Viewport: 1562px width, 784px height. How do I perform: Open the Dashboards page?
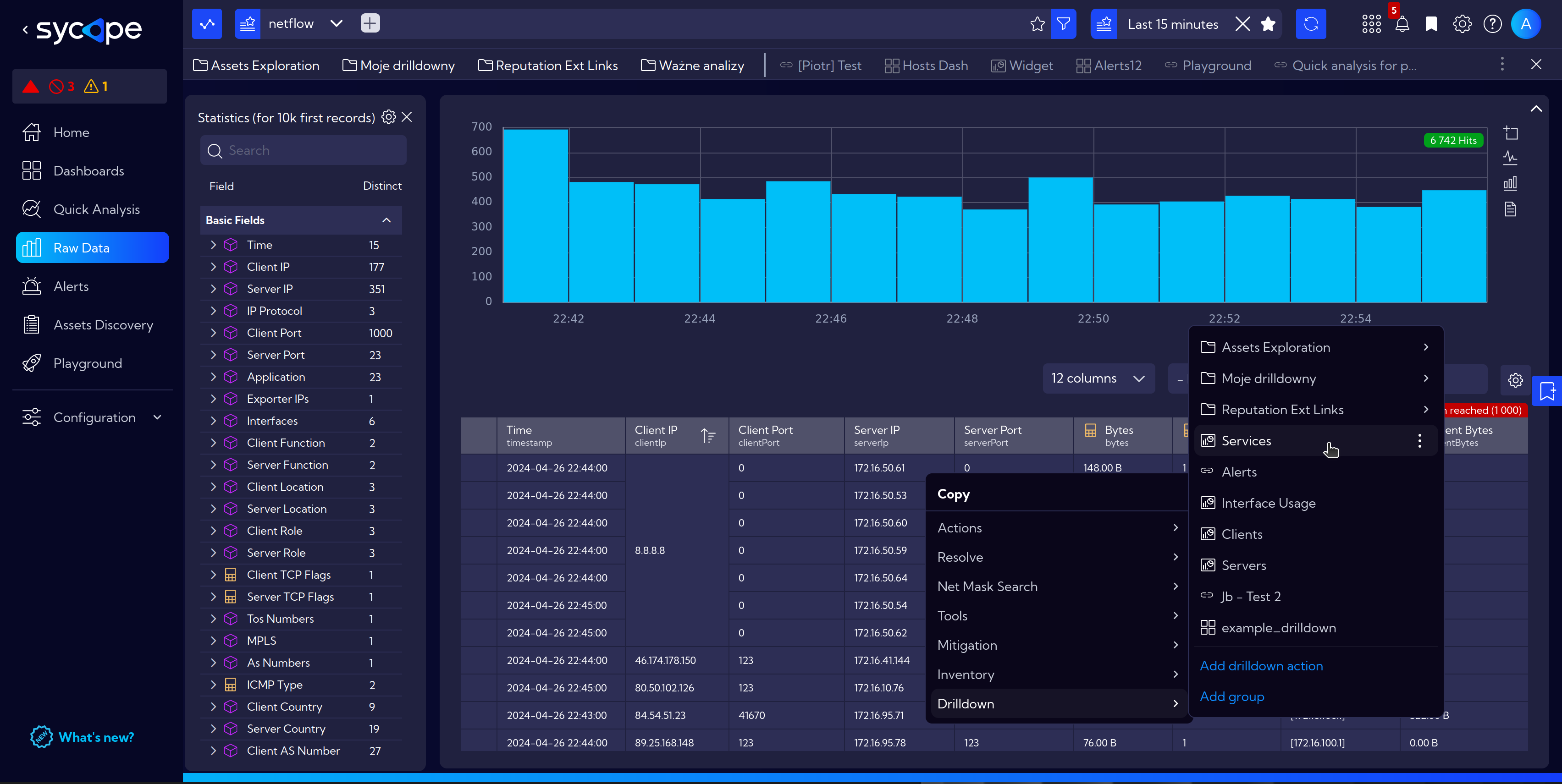click(x=92, y=171)
